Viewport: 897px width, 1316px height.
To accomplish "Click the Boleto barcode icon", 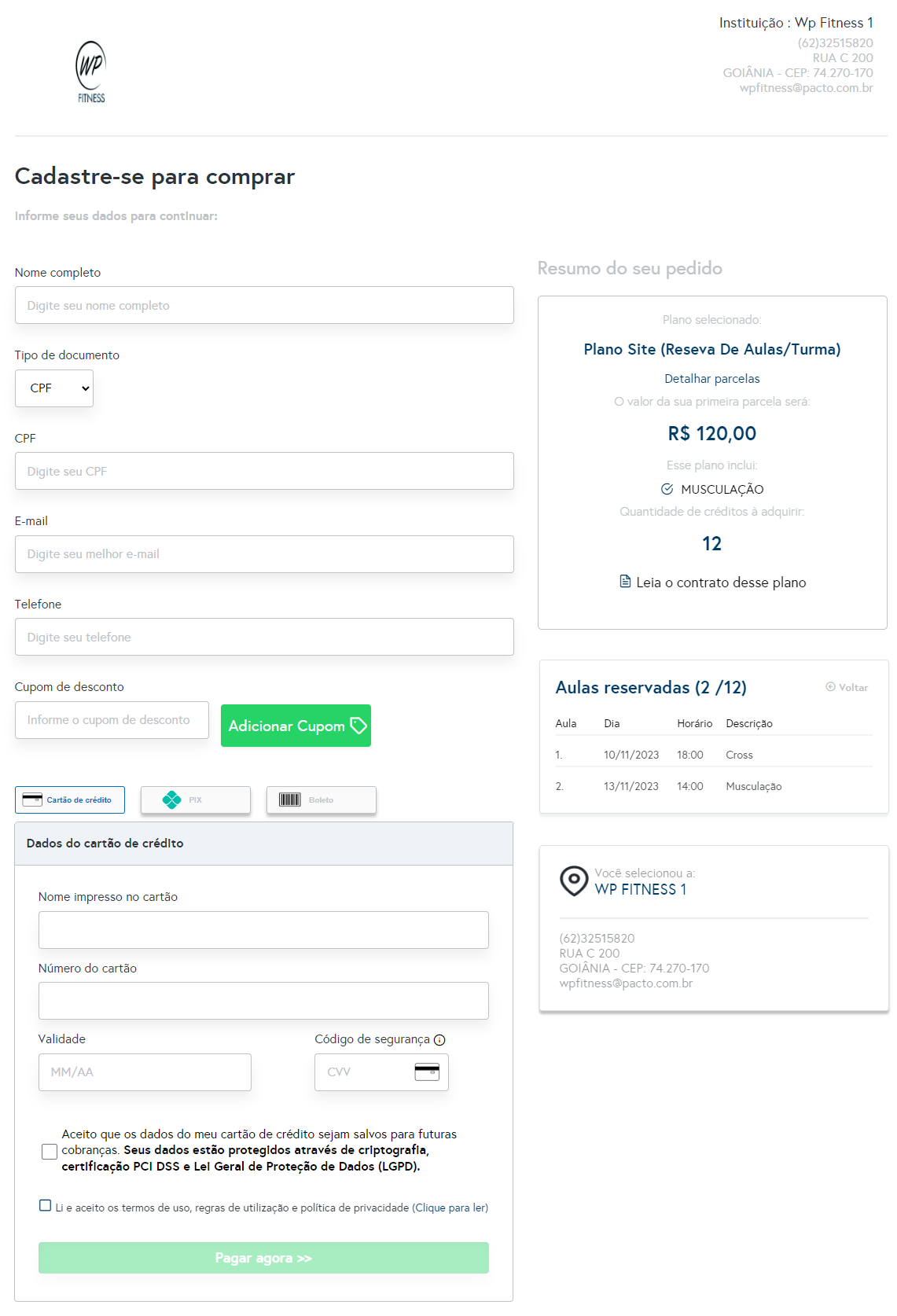I will coord(290,800).
